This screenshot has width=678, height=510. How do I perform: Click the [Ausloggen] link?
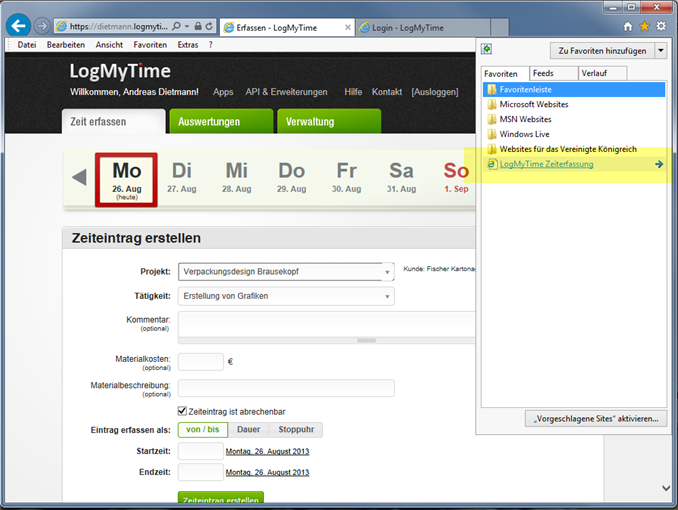(435, 92)
